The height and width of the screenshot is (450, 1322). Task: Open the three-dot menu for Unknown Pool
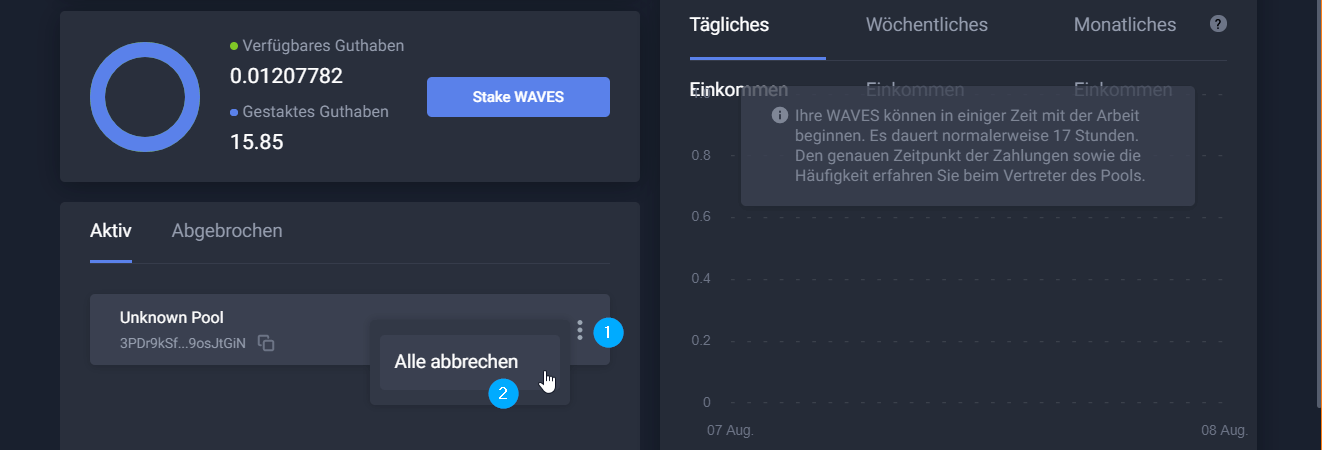pyautogui.click(x=580, y=330)
